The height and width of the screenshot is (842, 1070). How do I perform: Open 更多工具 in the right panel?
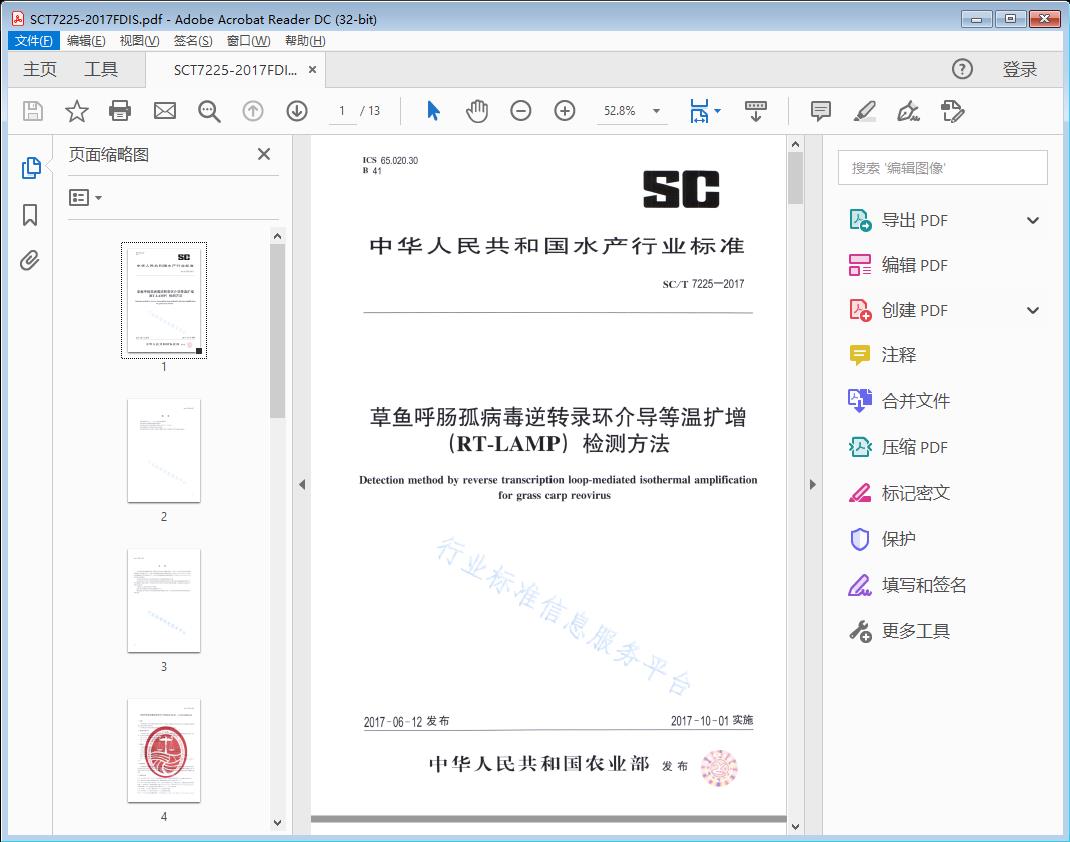[x=916, y=631]
